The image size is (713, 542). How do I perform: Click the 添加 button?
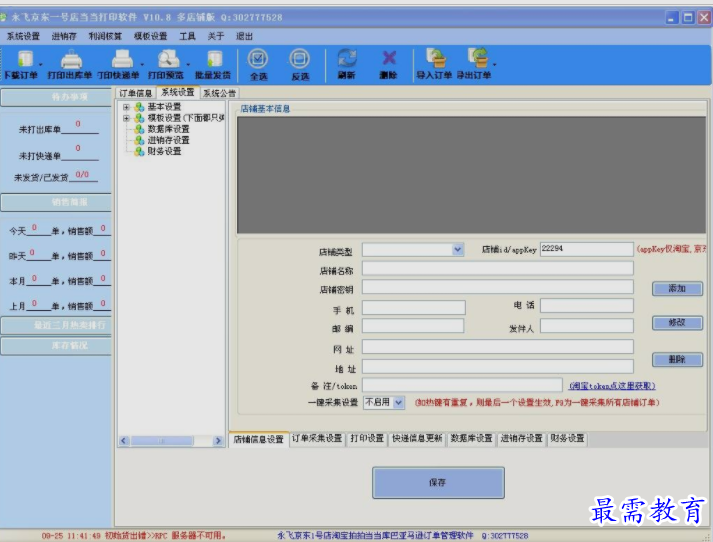678,289
